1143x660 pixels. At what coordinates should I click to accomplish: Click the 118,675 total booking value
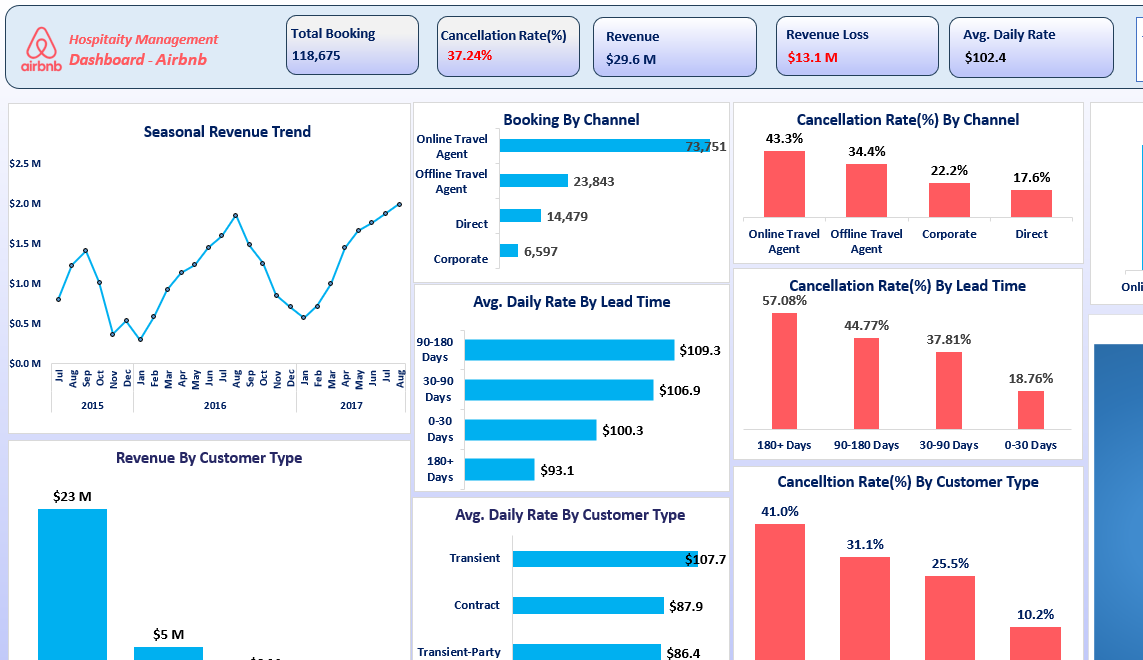[316, 55]
